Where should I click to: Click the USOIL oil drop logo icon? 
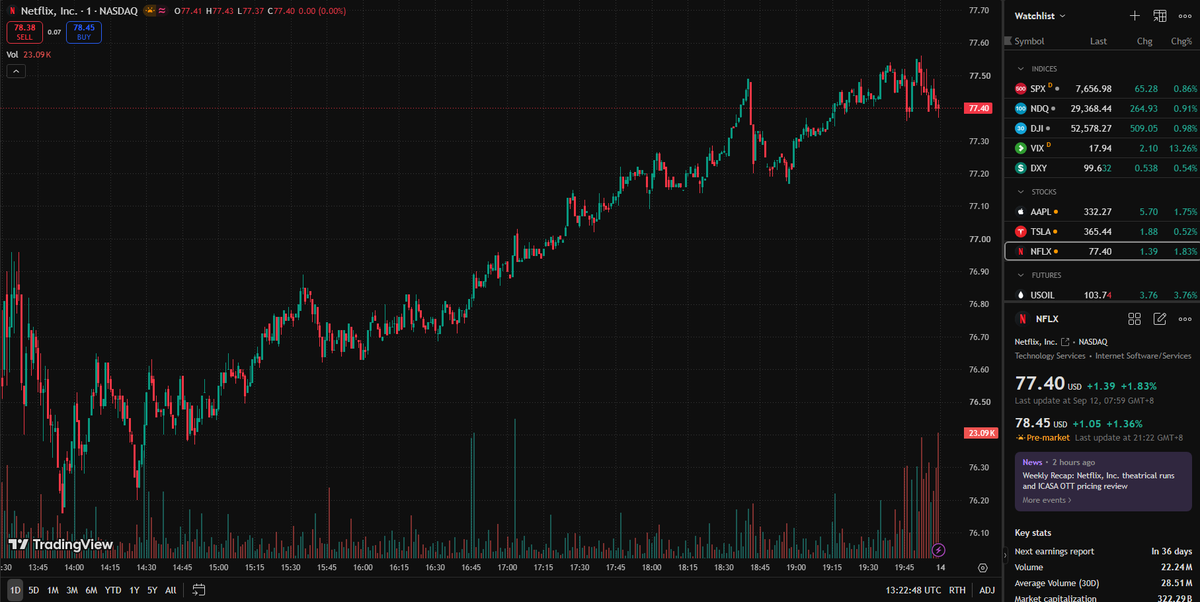(x=1020, y=295)
